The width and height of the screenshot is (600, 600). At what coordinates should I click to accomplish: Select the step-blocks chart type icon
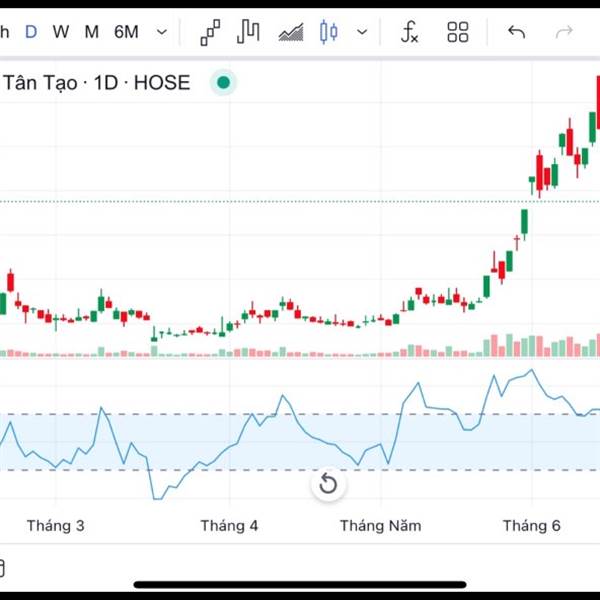tap(210, 32)
